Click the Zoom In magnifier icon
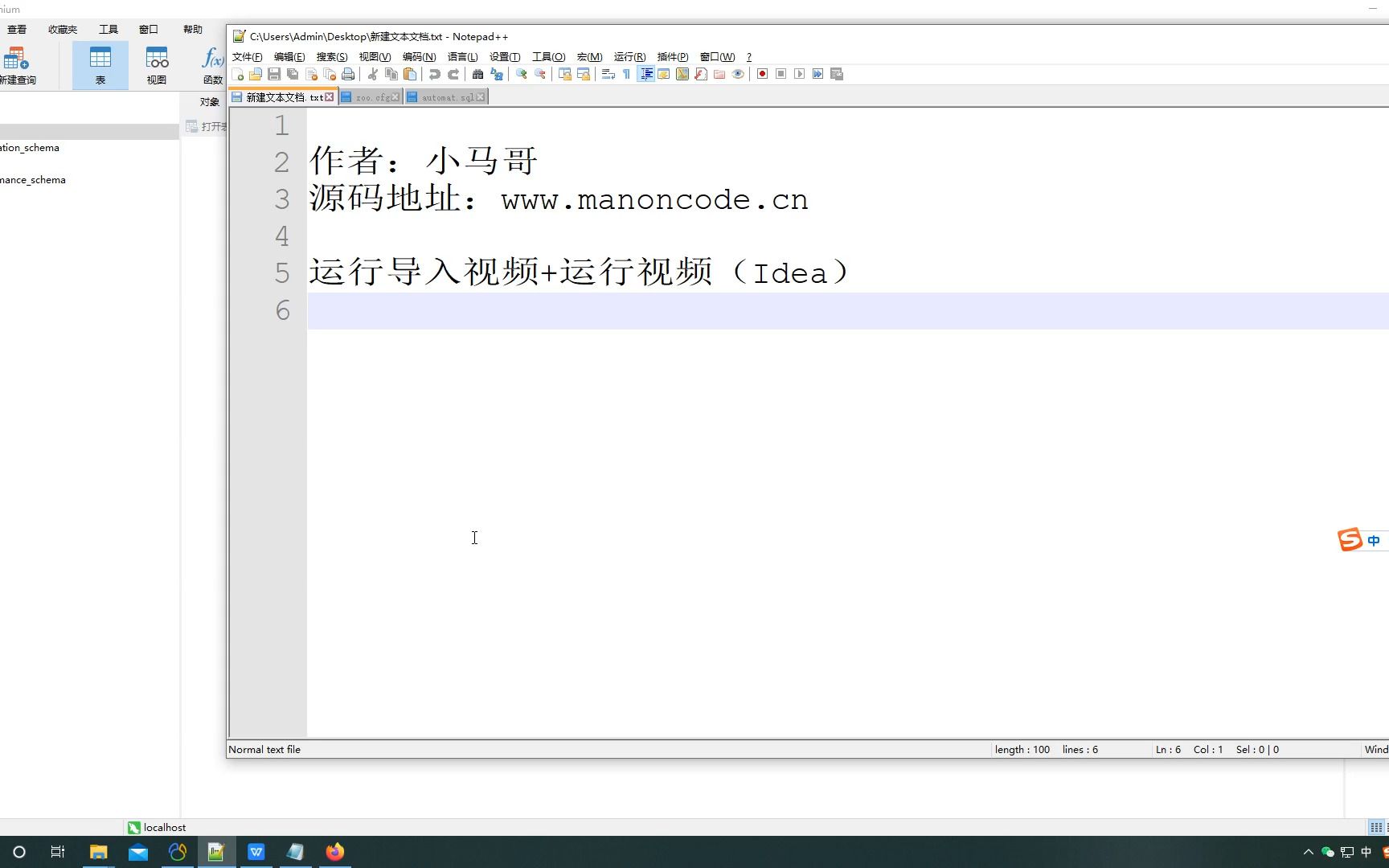This screenshot has height=868, width=1389. [522, 74]
